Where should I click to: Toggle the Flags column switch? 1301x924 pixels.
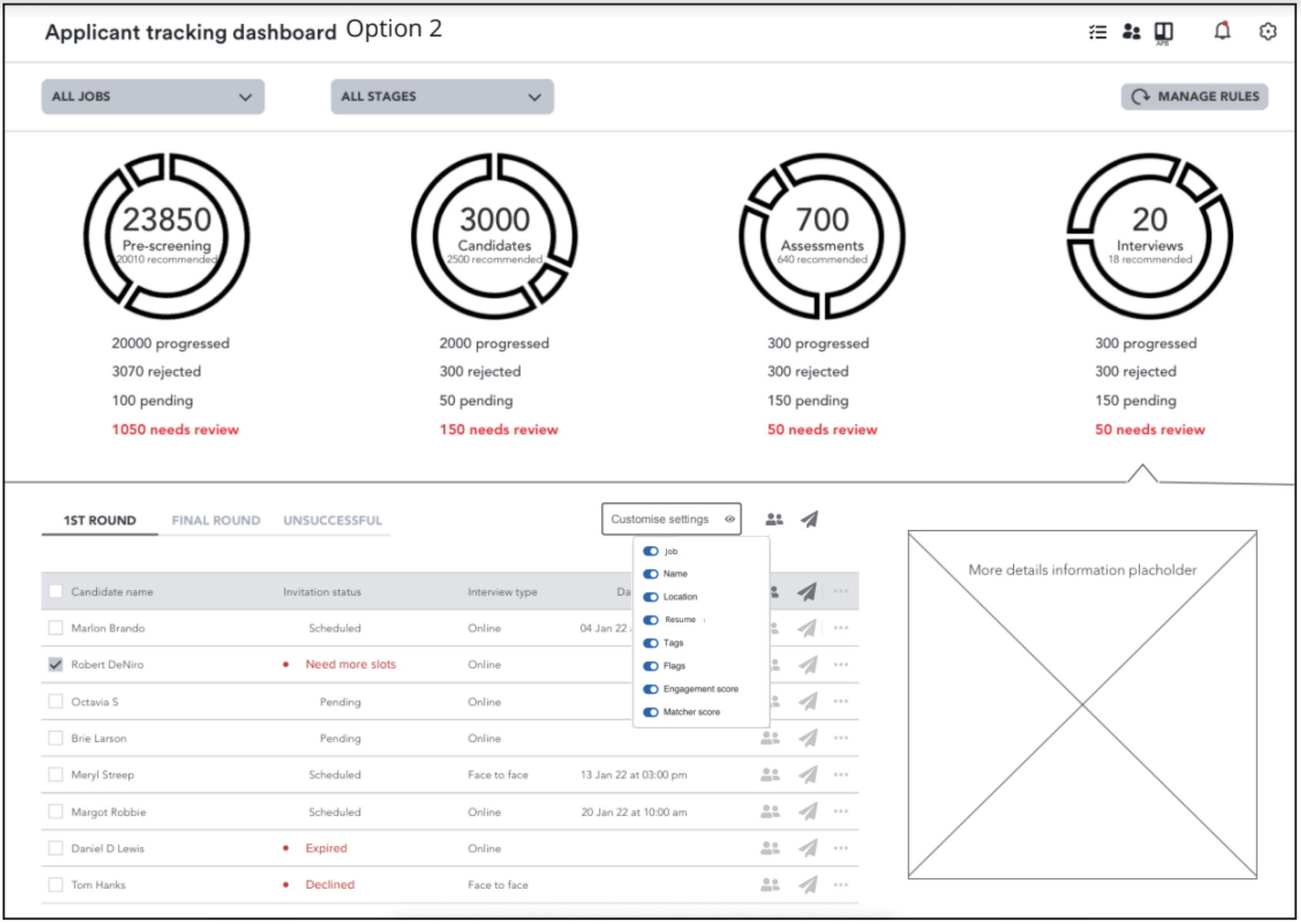click(650, 666)
